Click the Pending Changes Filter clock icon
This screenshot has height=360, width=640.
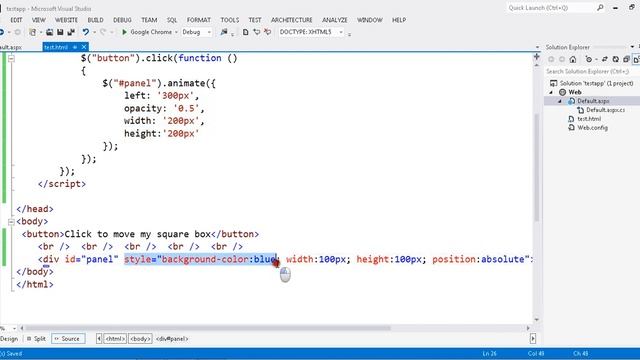[x=589, y=60]
